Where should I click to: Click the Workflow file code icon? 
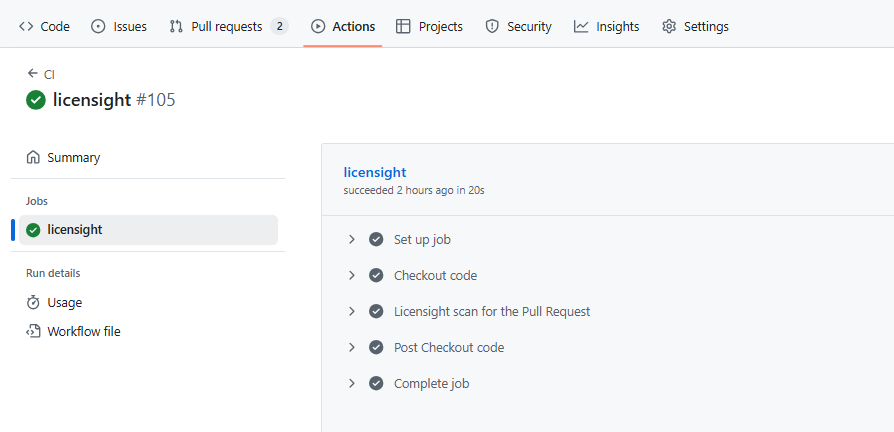pyautogui.click(x=33, y=331)
